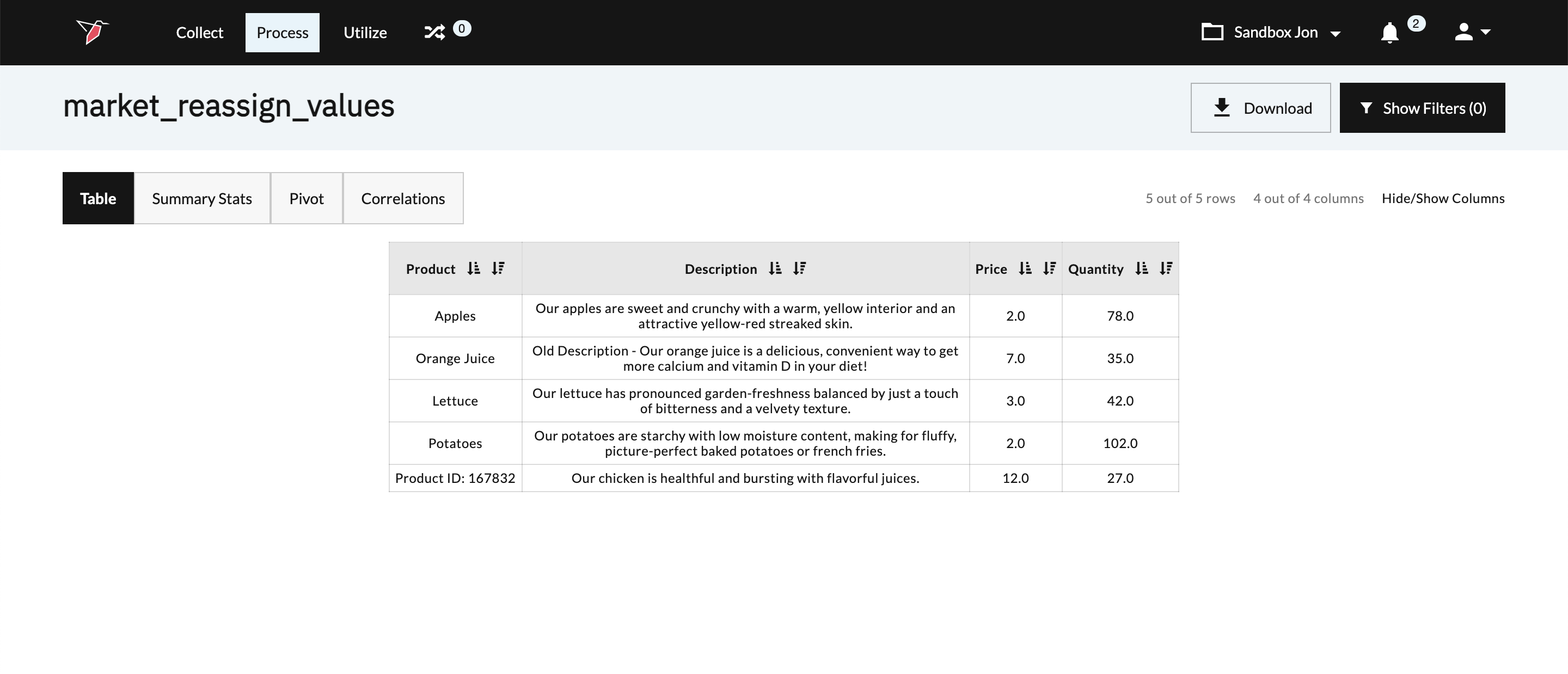Go to the Collect menu
Image resolution: width=1568 pixels, height=674 pixels.
tap(199, 33)
